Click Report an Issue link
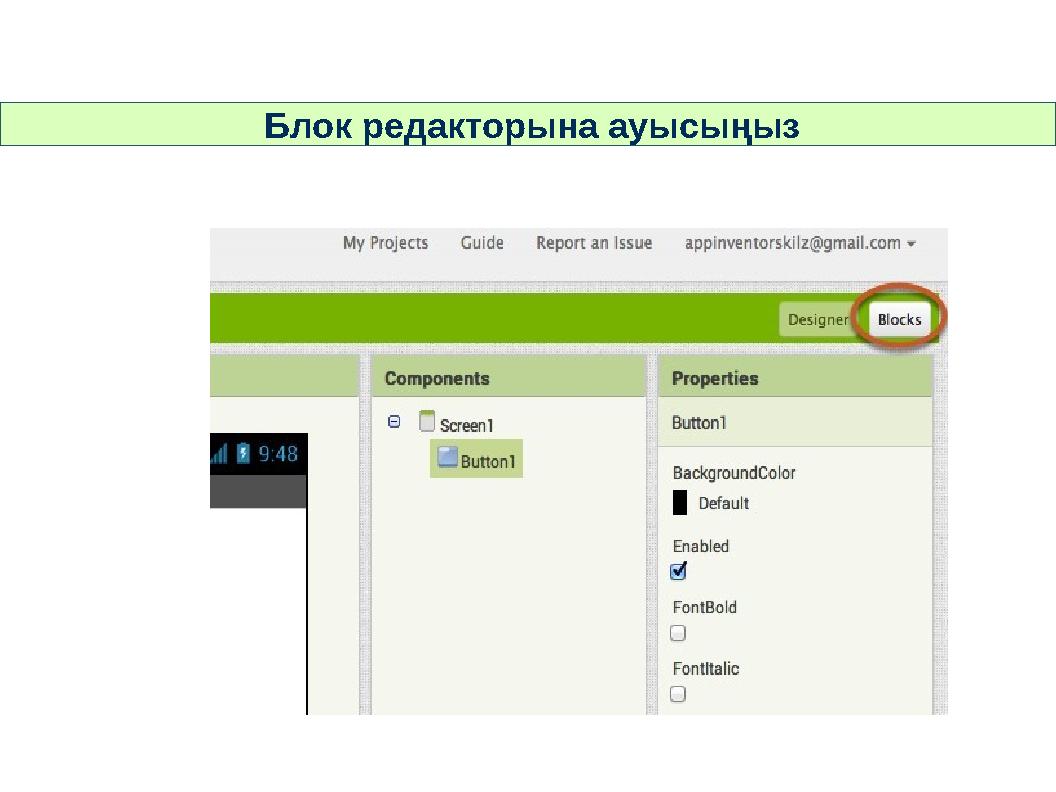The image size is (1056, 792). [594, 243]
